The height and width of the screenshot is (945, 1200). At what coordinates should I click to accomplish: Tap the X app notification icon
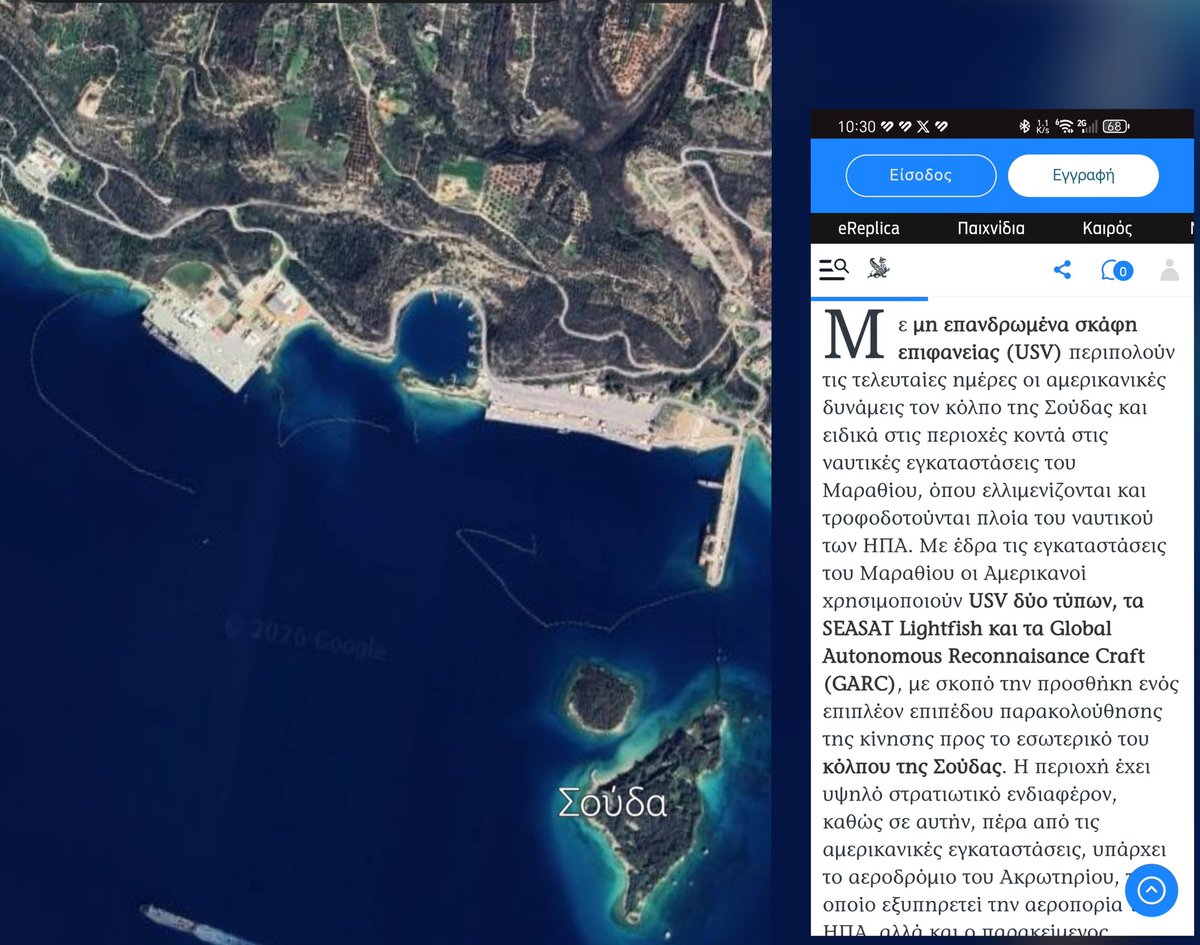pyautogui.click(x=921, y=126)
